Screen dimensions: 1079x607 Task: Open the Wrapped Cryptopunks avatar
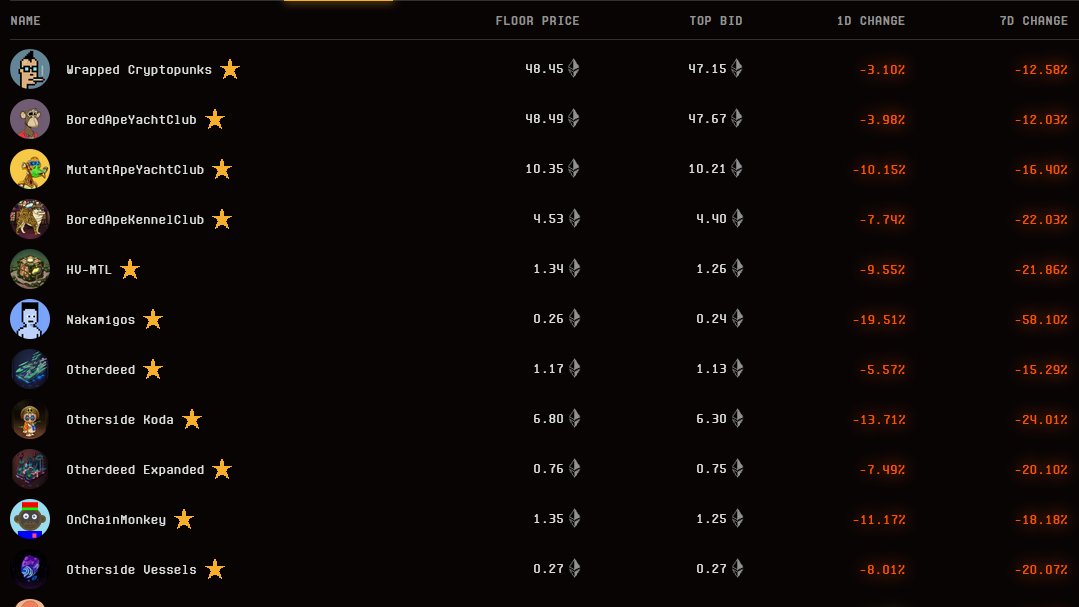[x=30, y=69]
